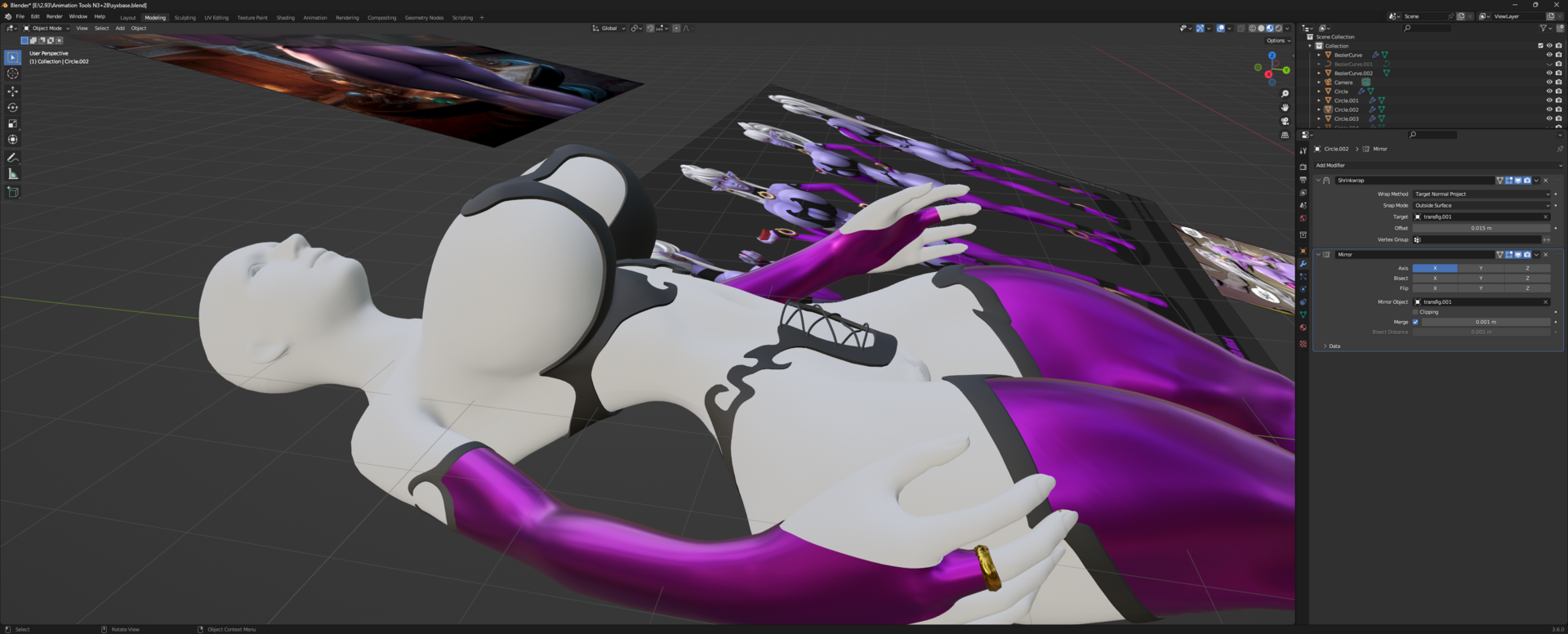This screenshot has width=1568, height=634.
Task: Open the Physics properties tab
Action: point(1303,289)
